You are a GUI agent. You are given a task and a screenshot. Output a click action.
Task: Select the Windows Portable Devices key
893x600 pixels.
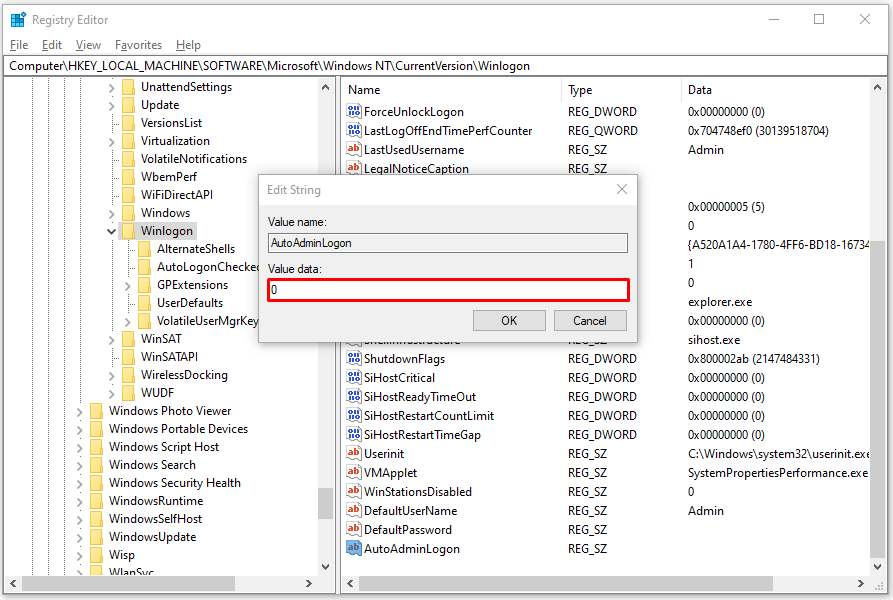(x=179, y=429)
